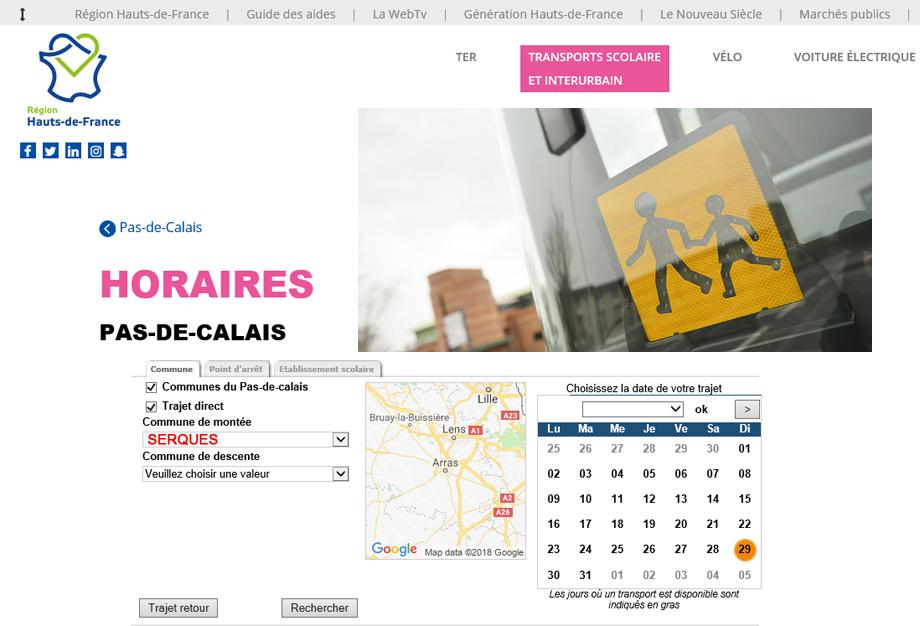Select day 31 in the calendar
The image size is (920, 626).
pos(586,575)
